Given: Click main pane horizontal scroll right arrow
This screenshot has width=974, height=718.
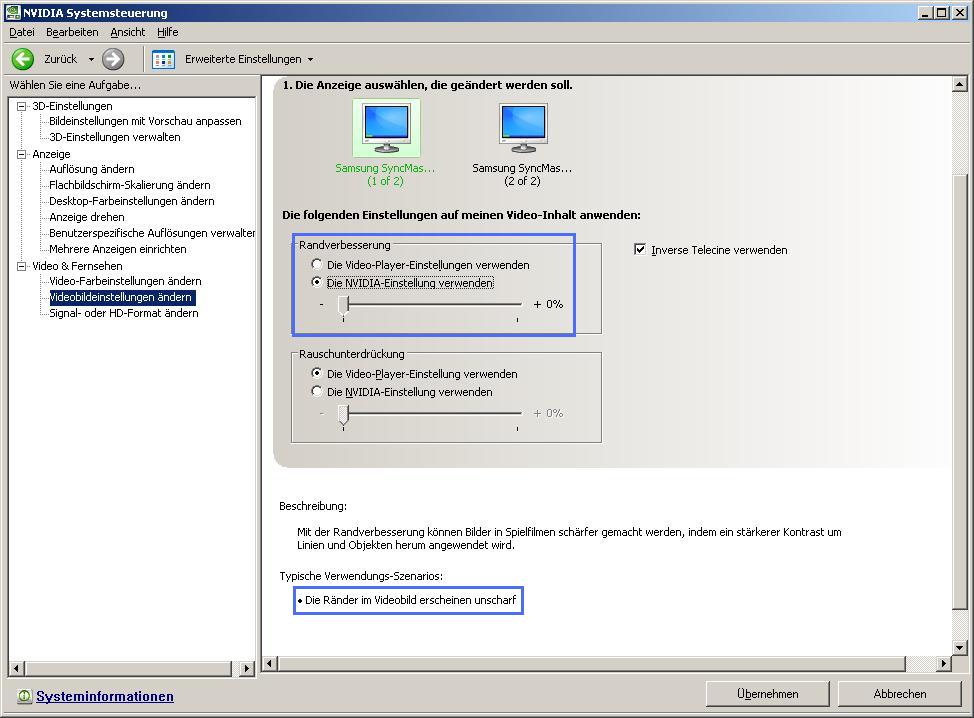Looking at the screenshot, I should point(944,663).
